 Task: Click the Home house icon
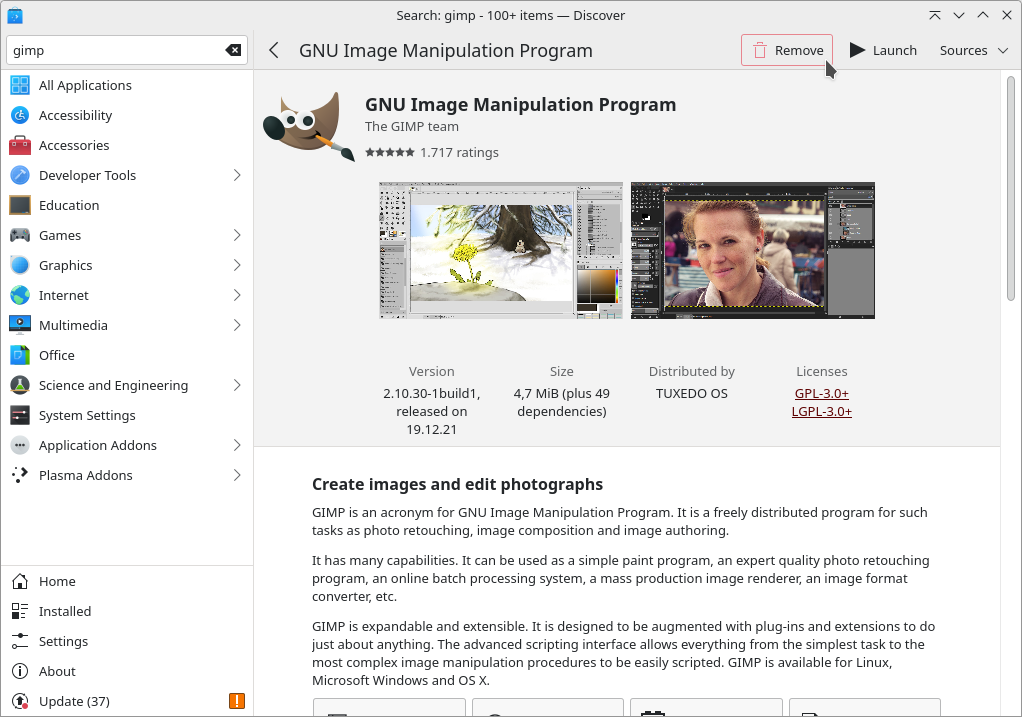[x=20, y=581]
